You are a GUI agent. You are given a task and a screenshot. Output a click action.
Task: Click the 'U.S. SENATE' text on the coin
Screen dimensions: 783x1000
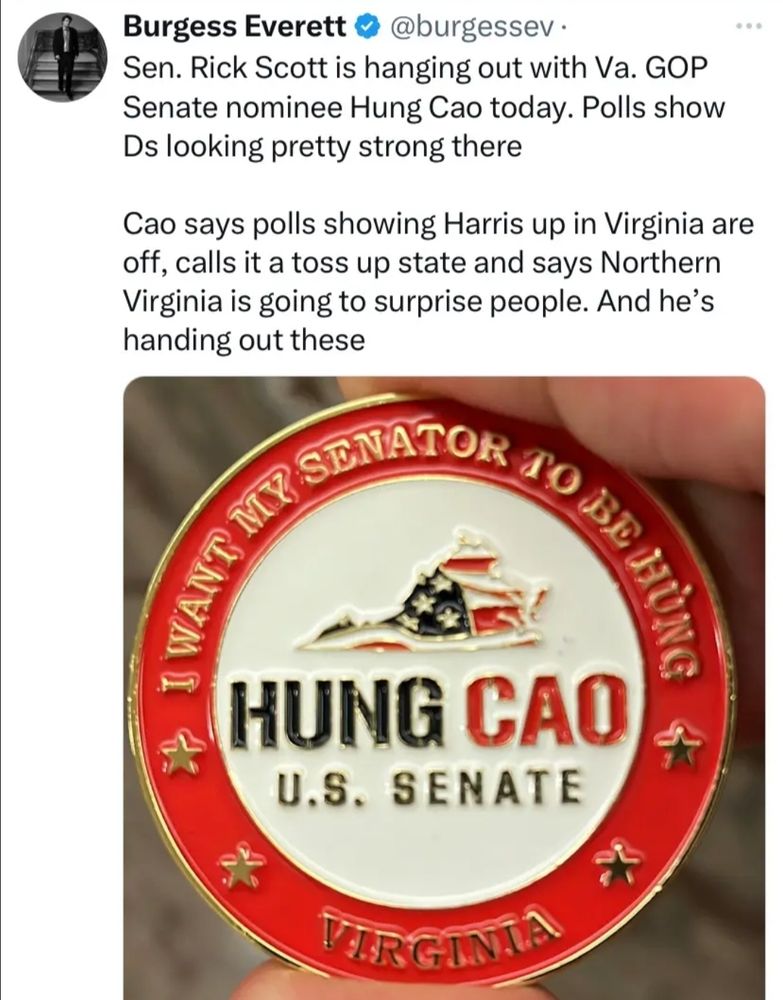430,789
